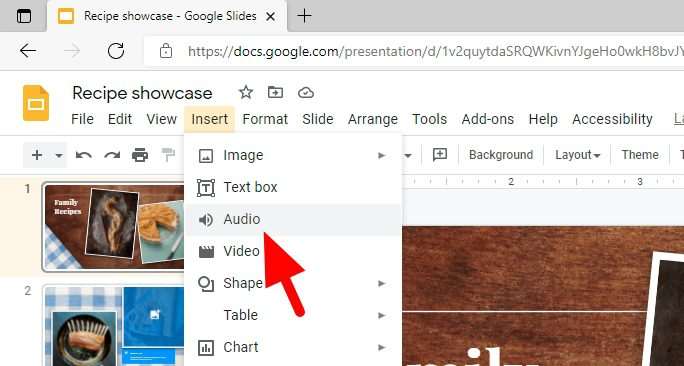Click the Image menu icon
The height and width of the screenshot is (366, 684).
pyautogui.click(x=206, y=156)
